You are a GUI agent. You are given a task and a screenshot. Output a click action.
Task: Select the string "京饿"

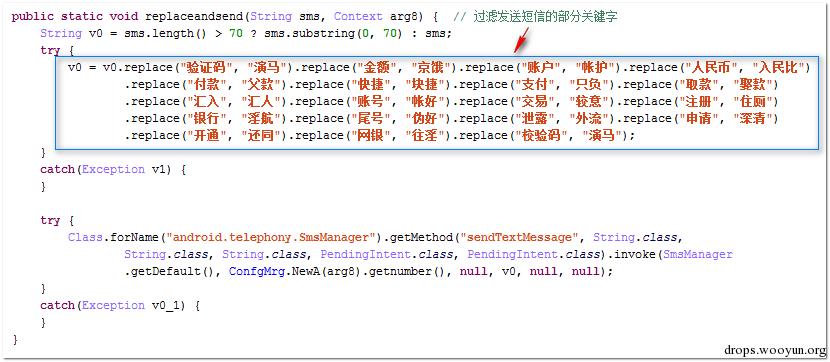431,67
